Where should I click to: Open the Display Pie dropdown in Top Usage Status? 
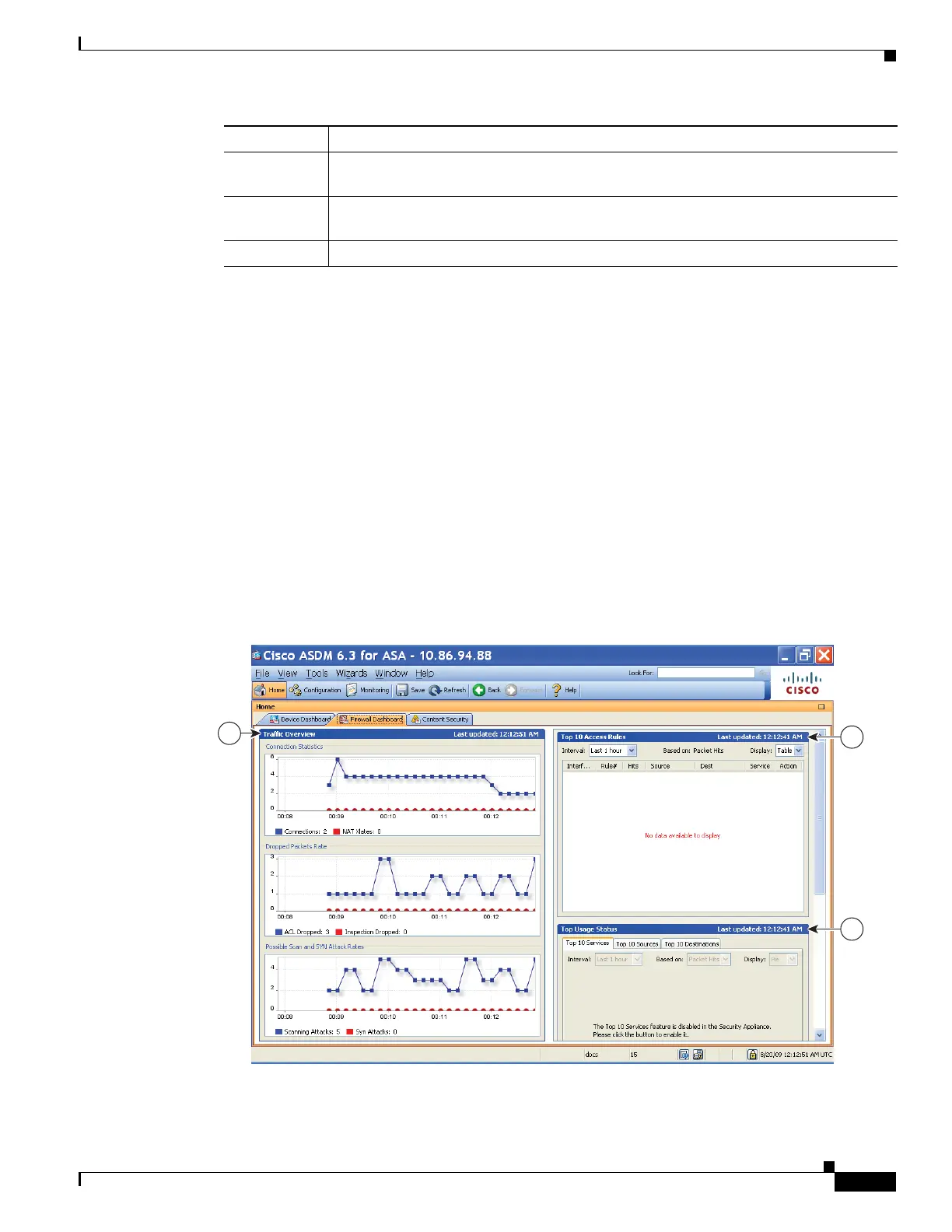click(783, 959)
